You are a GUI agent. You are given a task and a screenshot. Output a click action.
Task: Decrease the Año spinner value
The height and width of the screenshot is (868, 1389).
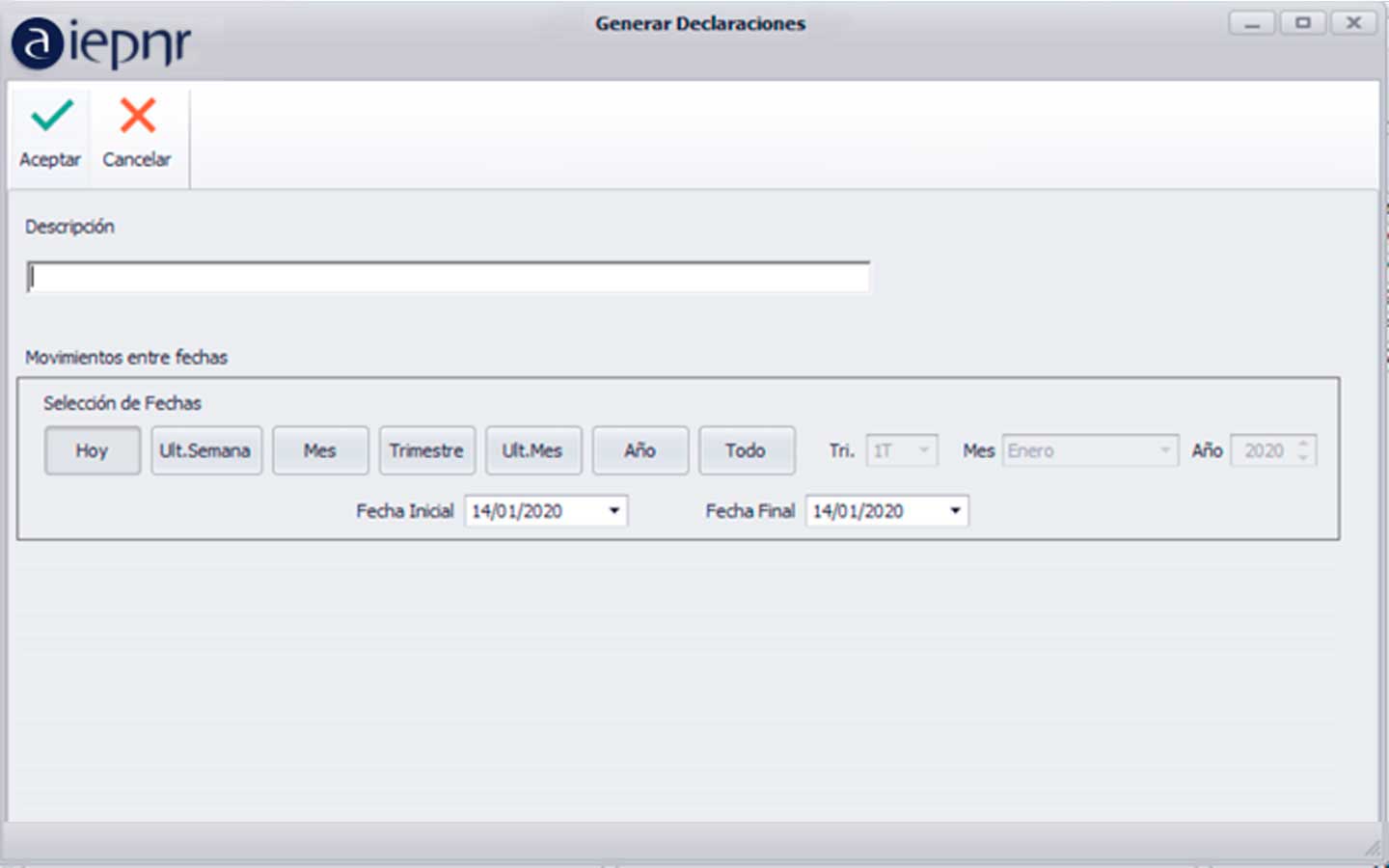(x=1303, y=457)
